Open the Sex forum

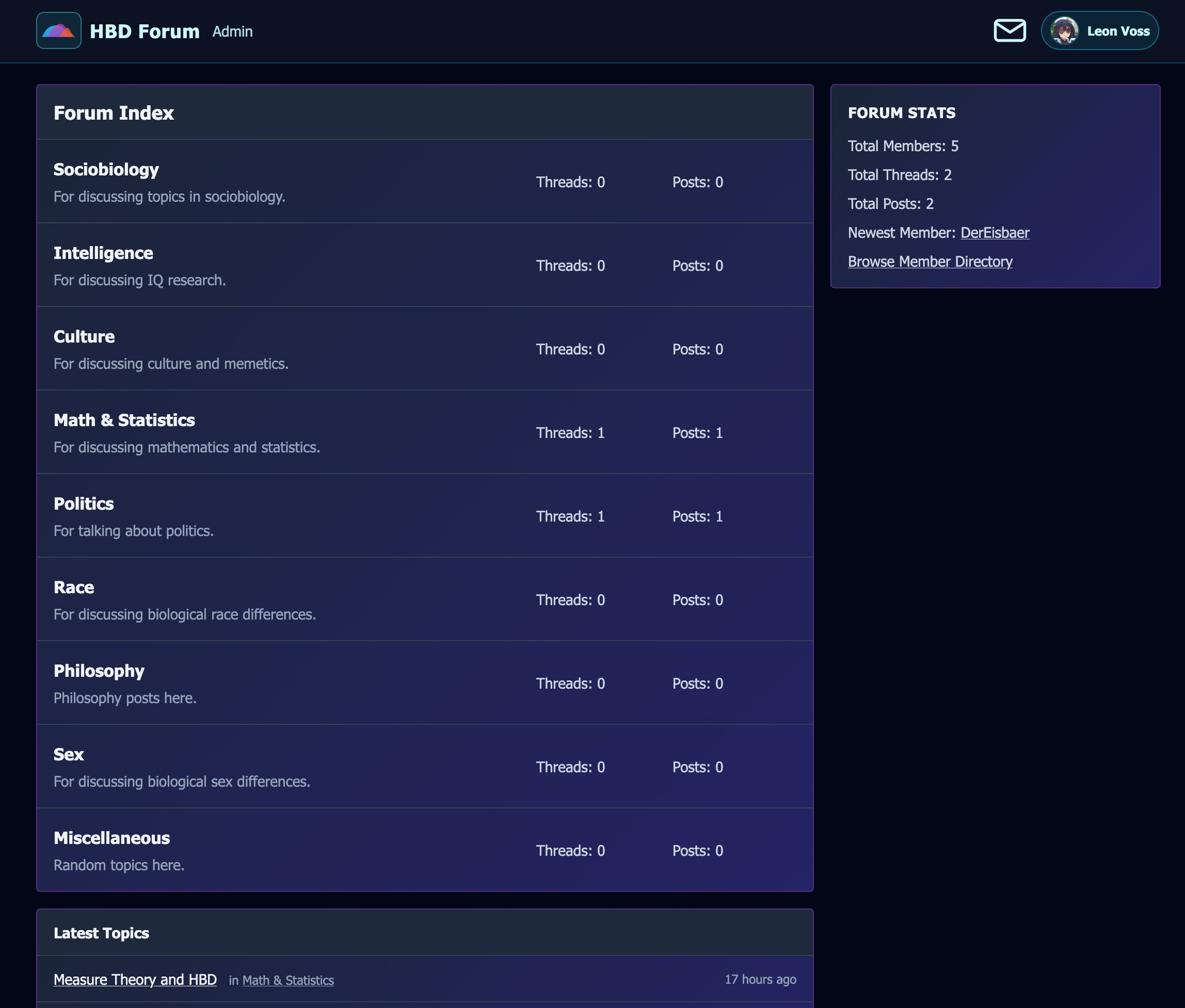coord(69,754)
